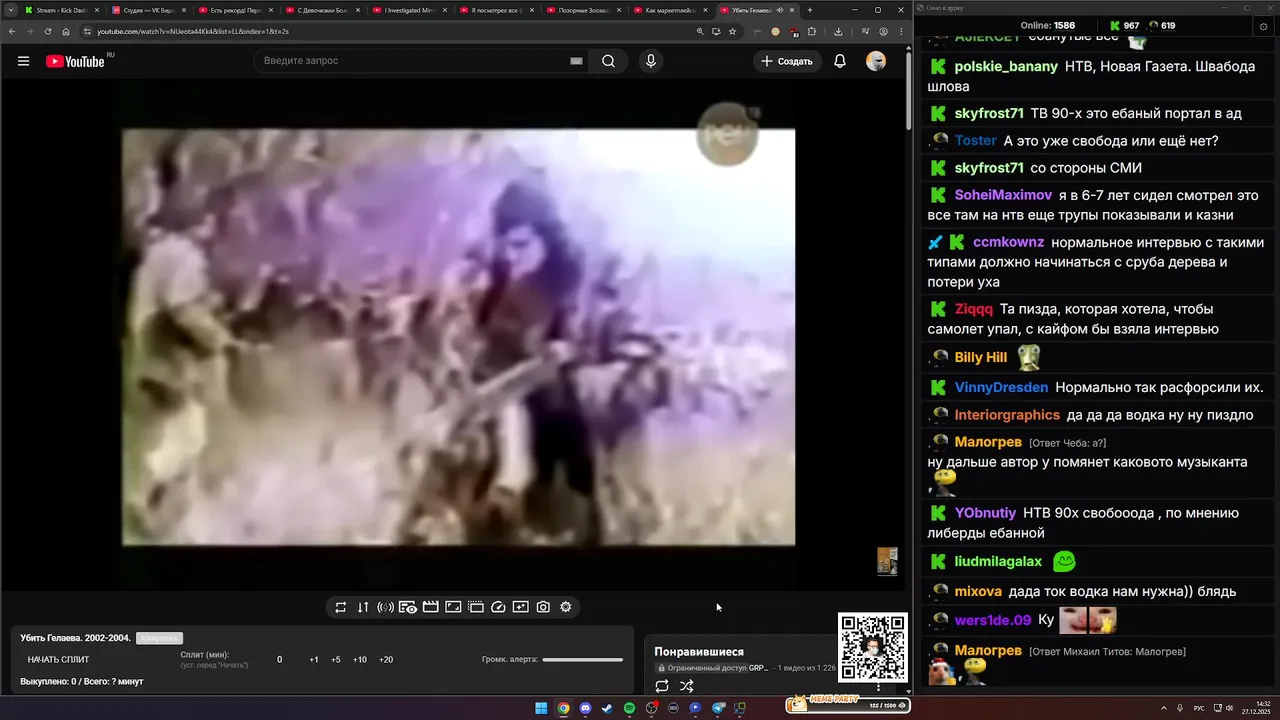
Task: Open Chrome from the taskbar
Action: pyautogui.click(x=563, y=708)
